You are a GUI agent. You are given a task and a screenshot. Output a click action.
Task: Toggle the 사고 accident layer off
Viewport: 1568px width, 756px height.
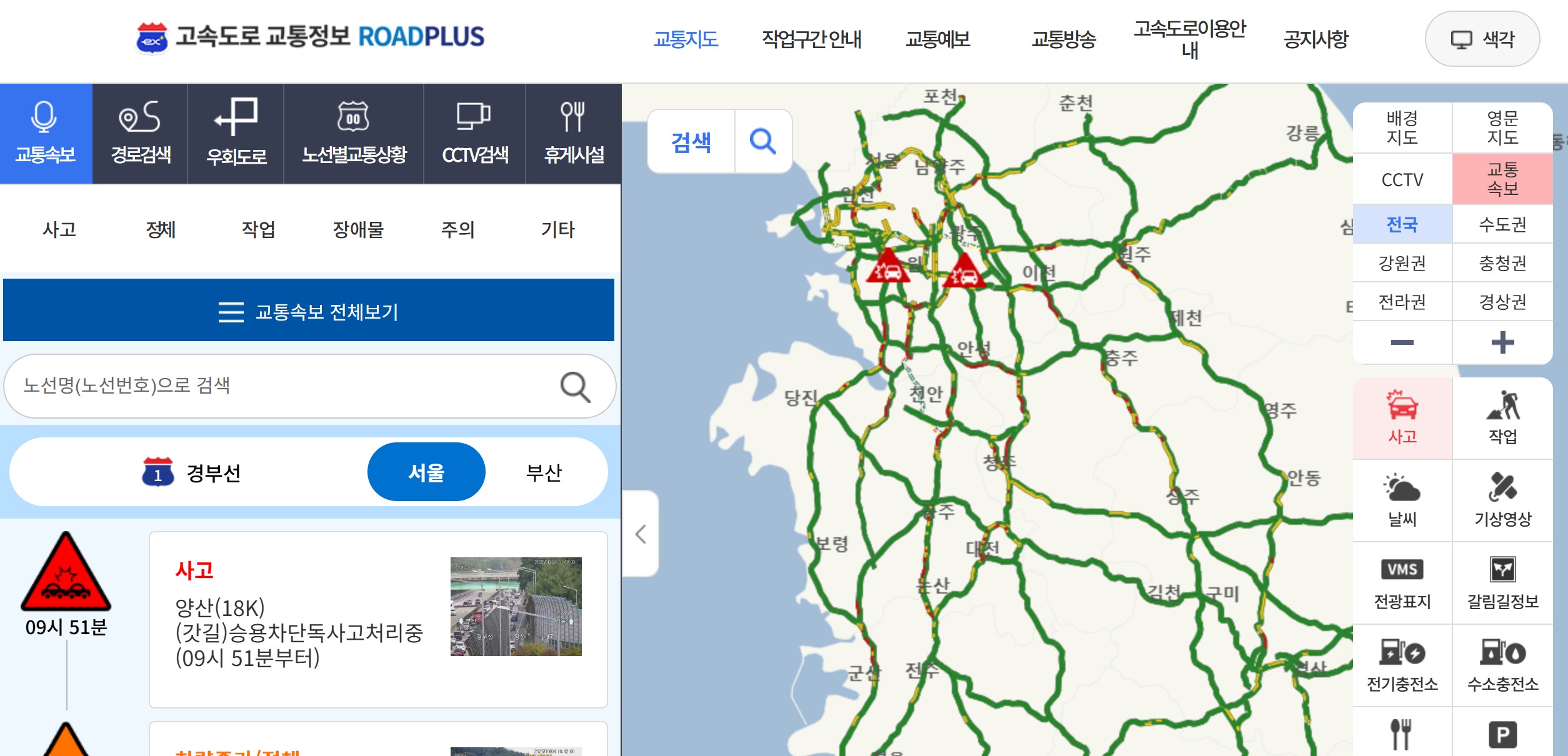point(1402,417)
